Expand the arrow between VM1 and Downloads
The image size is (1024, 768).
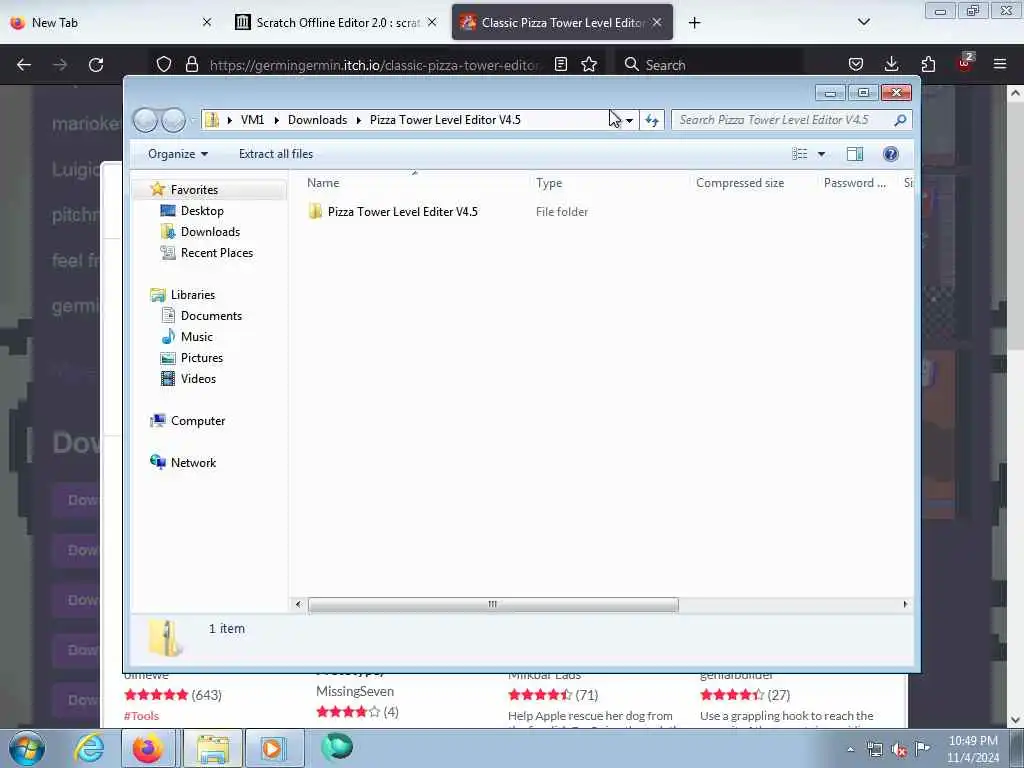pyautogui.click(x=276, y=120)
